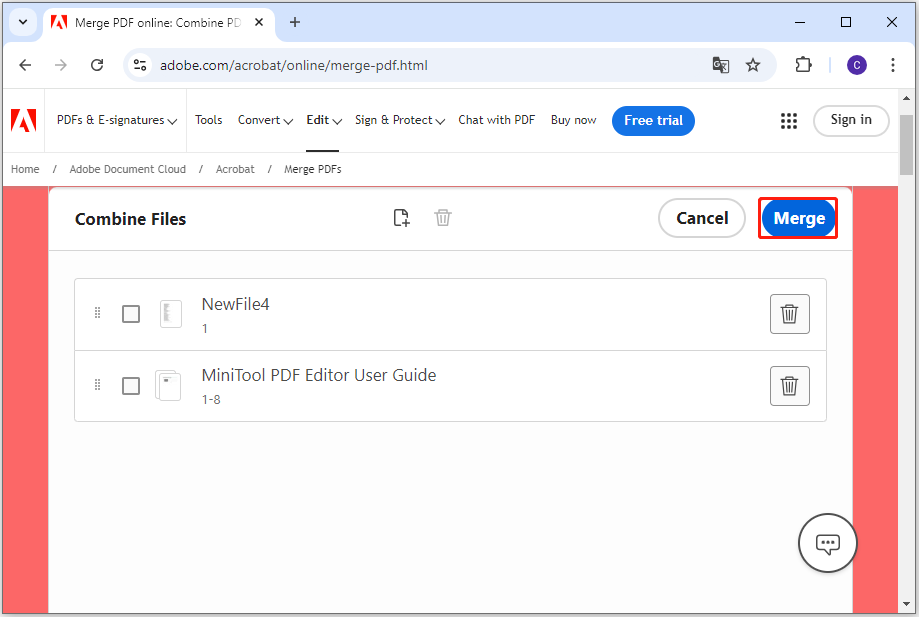Click the NewFile4 page thumbnail
This screenshot has height=617, width=919.
pyautogui.click(x=171, y=314)
